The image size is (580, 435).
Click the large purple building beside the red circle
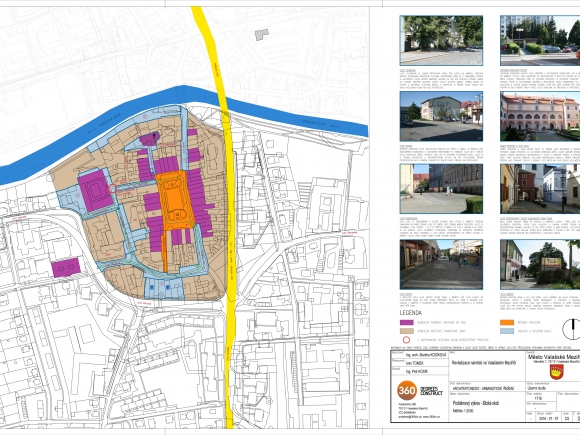click(x=95, y=191)
